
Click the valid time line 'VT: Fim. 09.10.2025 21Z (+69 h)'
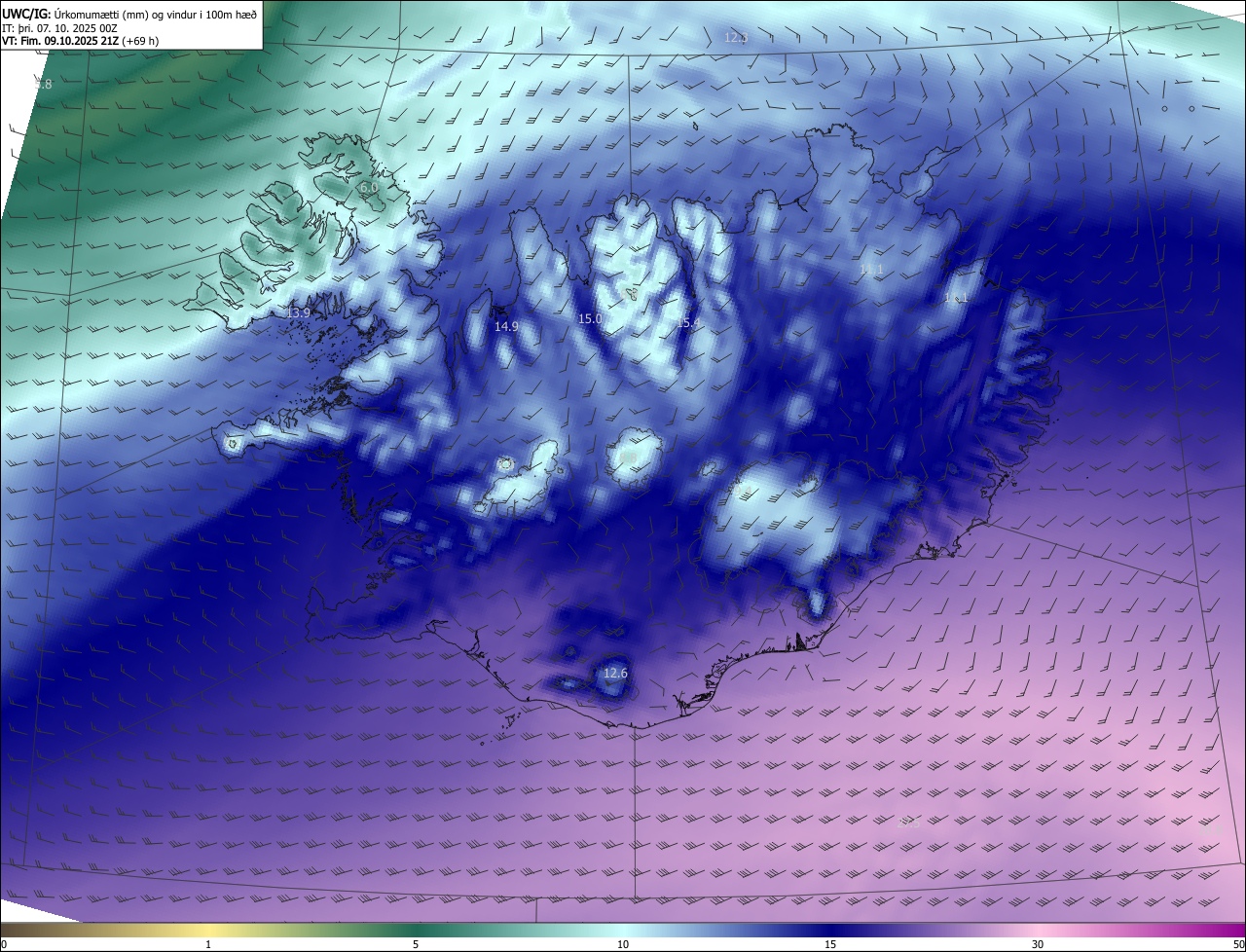point(80,42)
